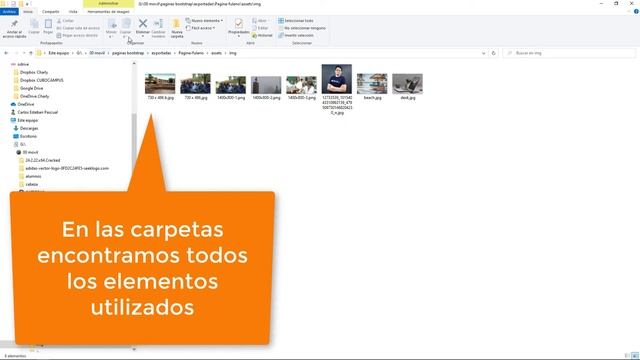The image size is (640, 360).
Task: Click exportadas breadcrumb segment
Action: point(161,53)
